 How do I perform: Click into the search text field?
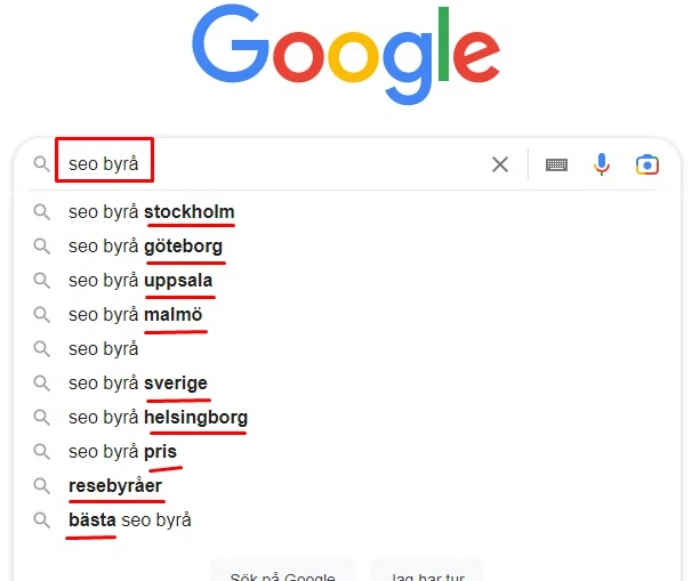[x=300, y=164]
